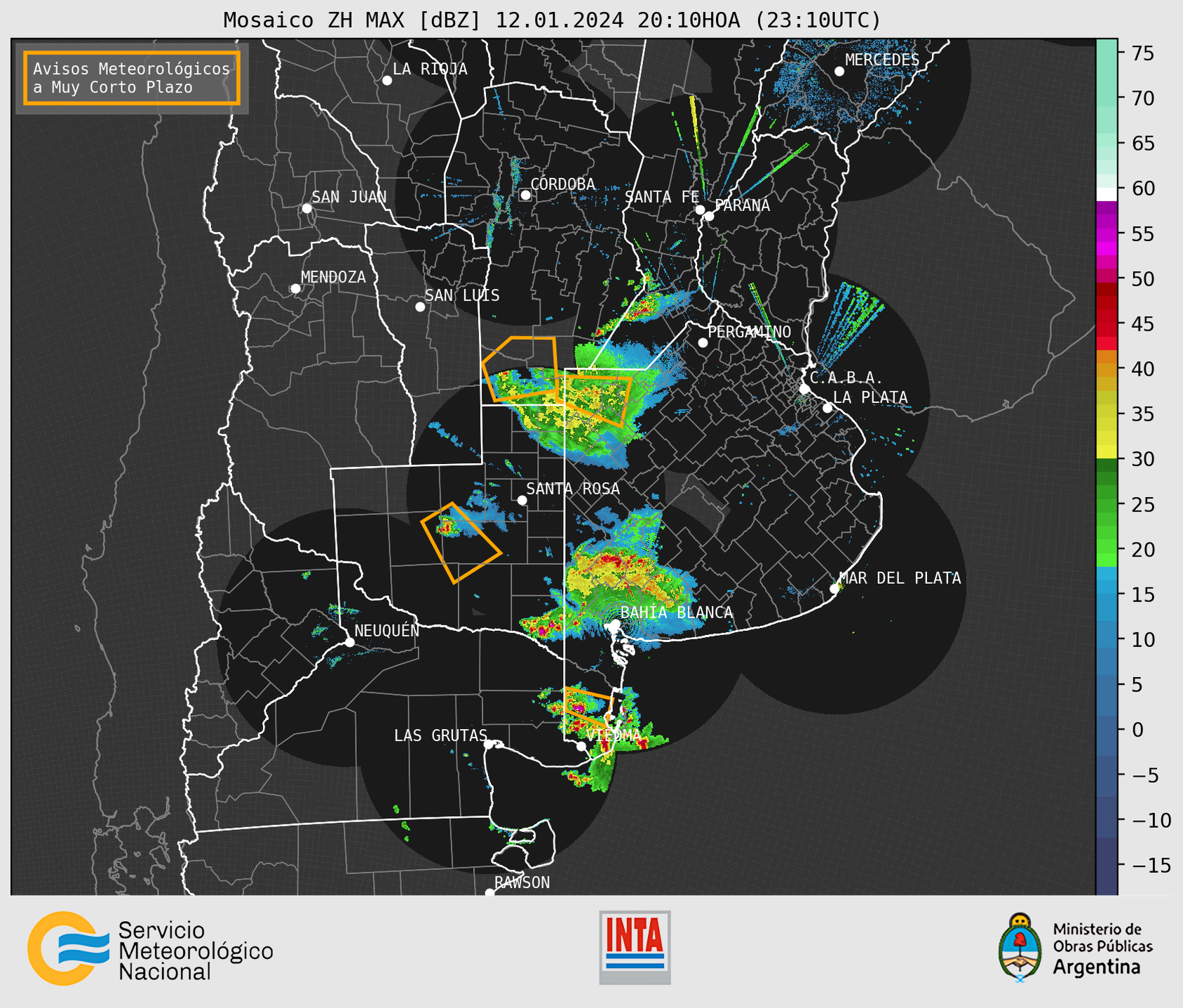Viewport: 1183px width, 1008px height.
Task: Click the Rawson city marker dot
Action: point(489,893)
